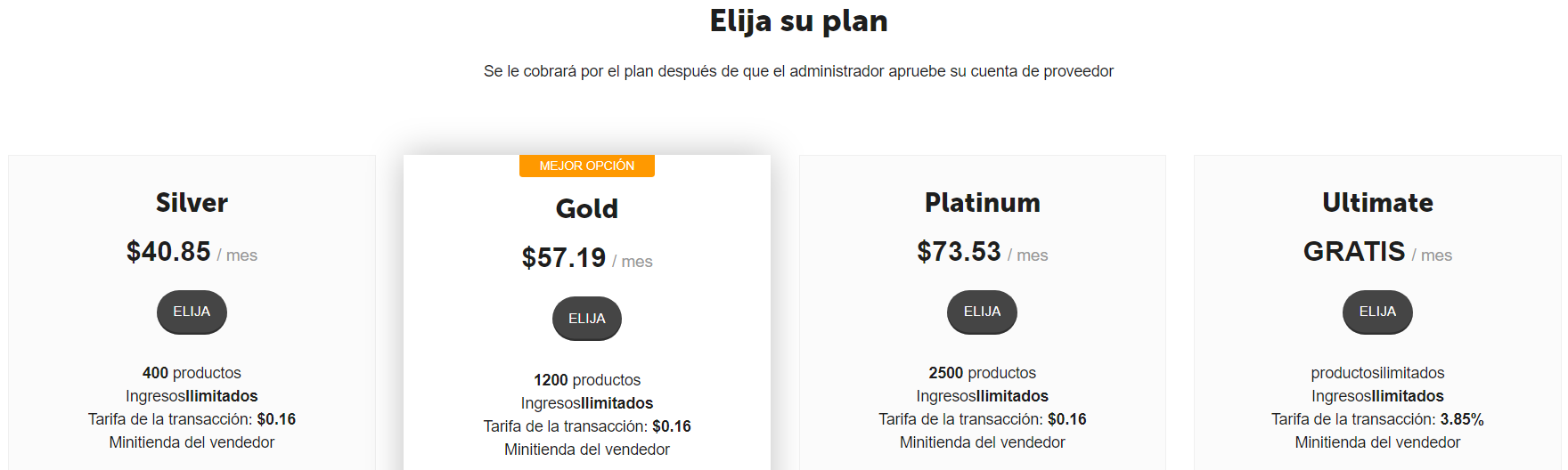This screenshot has width=1568, height=470.
Task: Click the $57.19 price of Gold
Action: coord(564,258)
